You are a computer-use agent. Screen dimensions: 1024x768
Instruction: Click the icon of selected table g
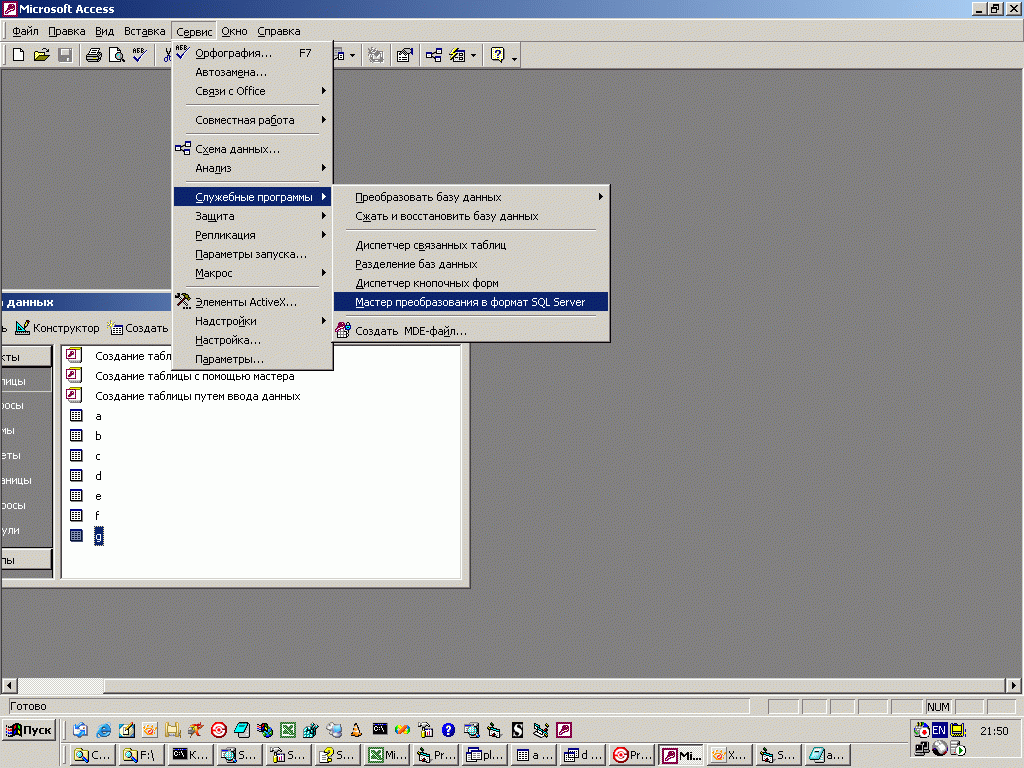click(76, 536)
